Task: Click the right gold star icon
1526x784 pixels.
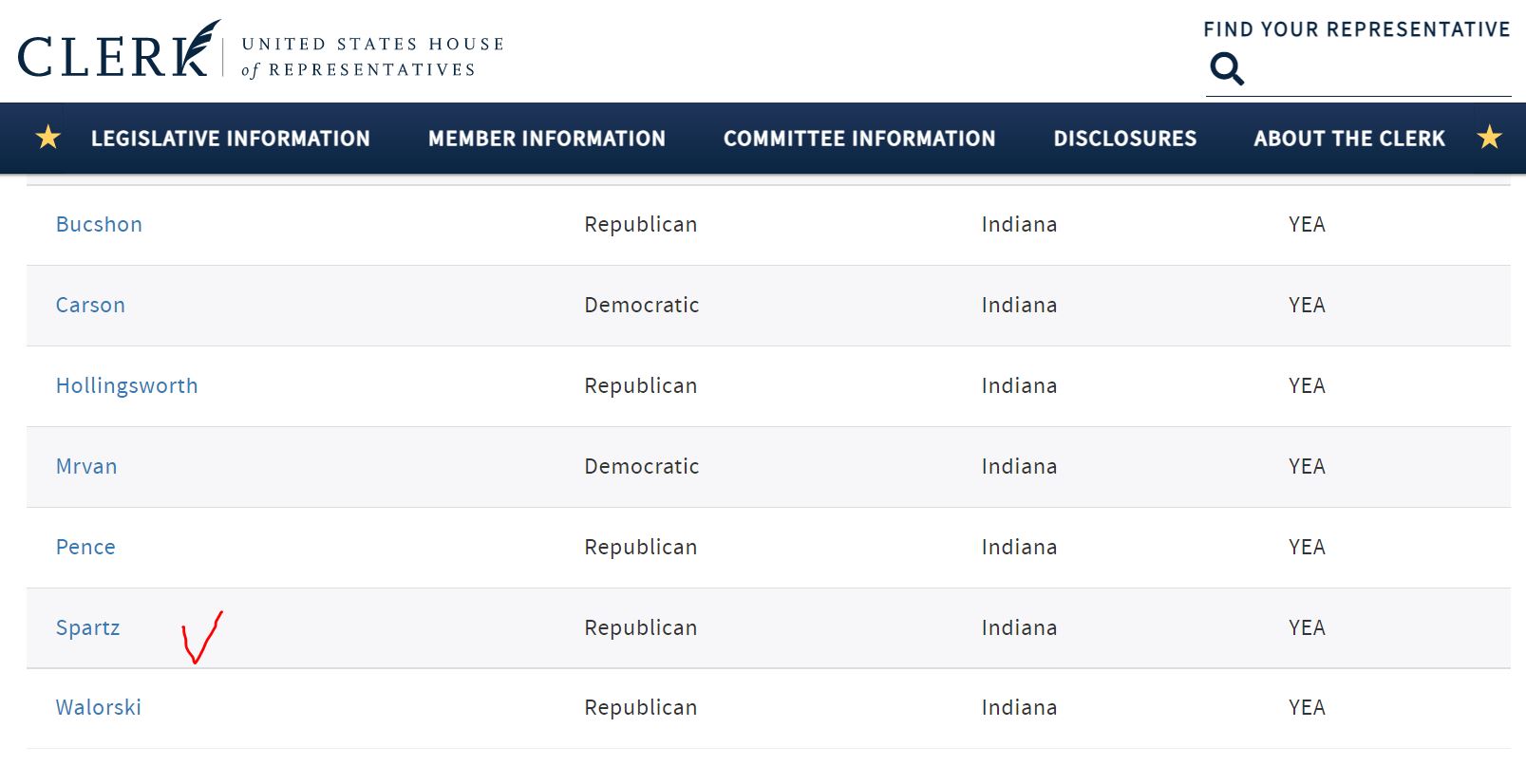Action: tap(1489, 138)
